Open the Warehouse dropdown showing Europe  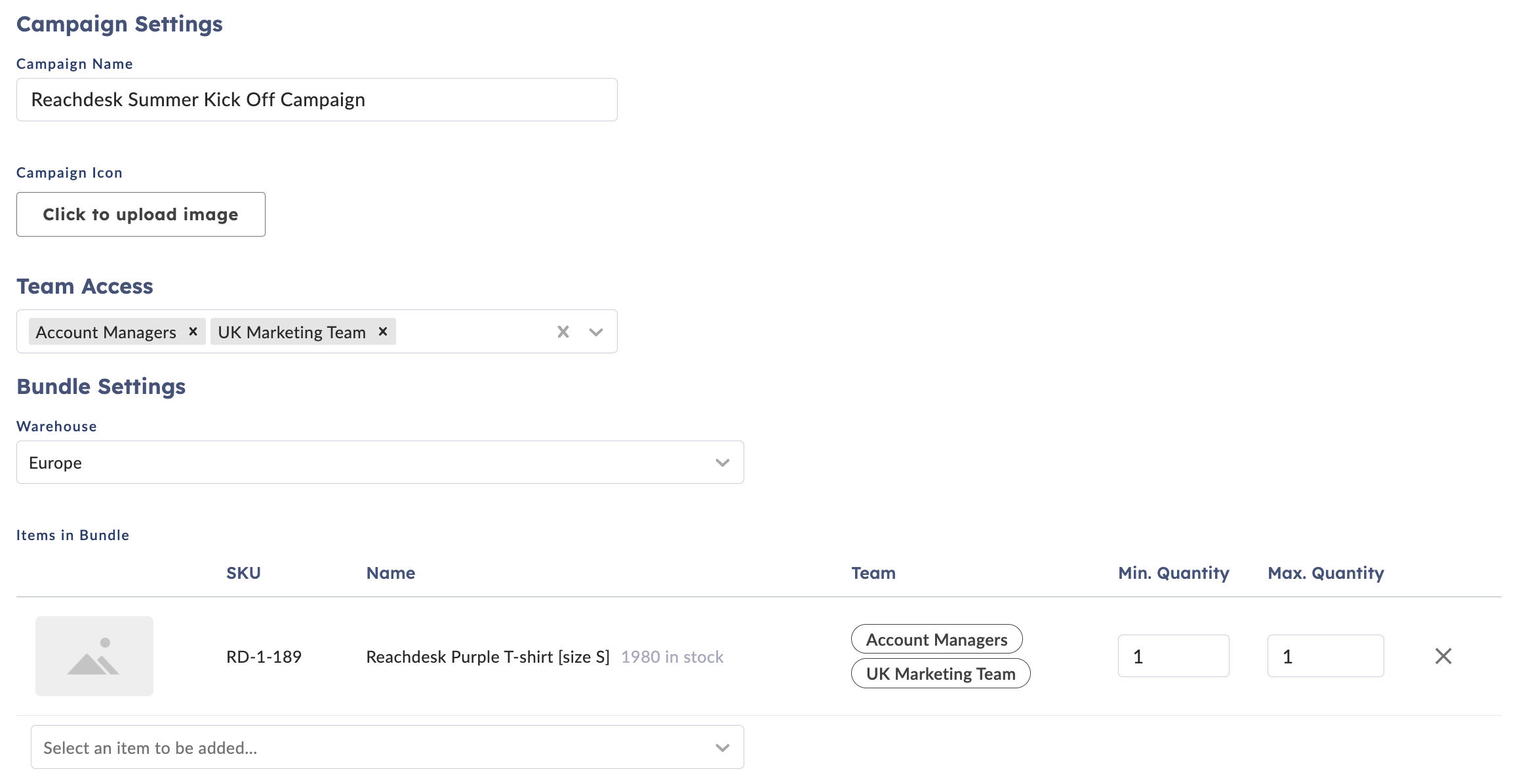pyautogui.click(x=380, y=462)
